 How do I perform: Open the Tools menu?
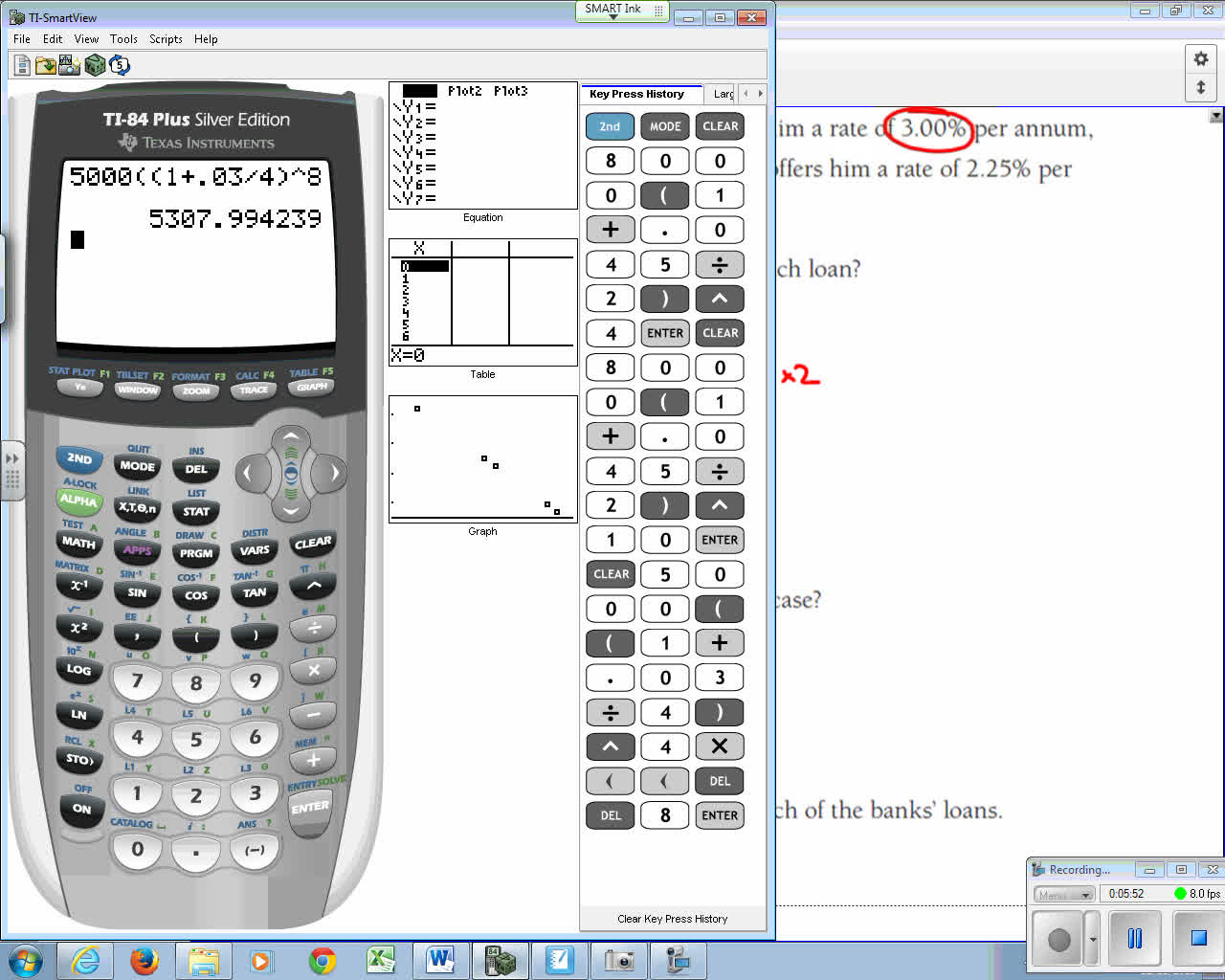coord(123,39)
